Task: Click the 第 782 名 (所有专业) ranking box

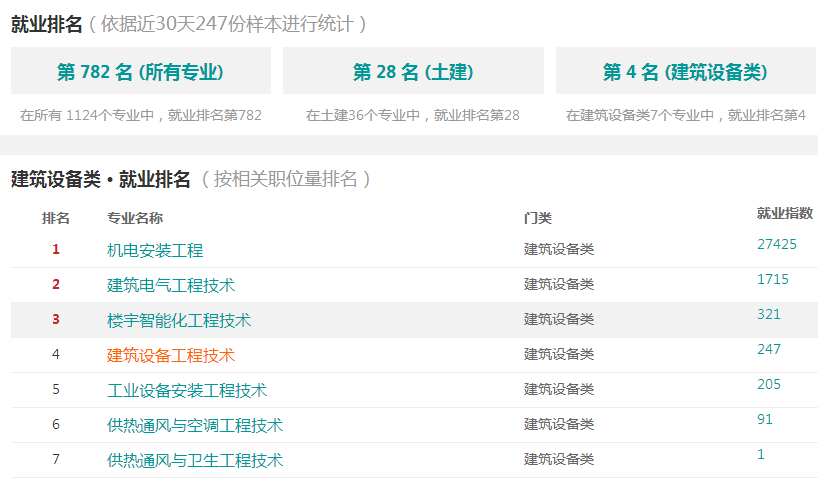Action: tap(141, 71)
